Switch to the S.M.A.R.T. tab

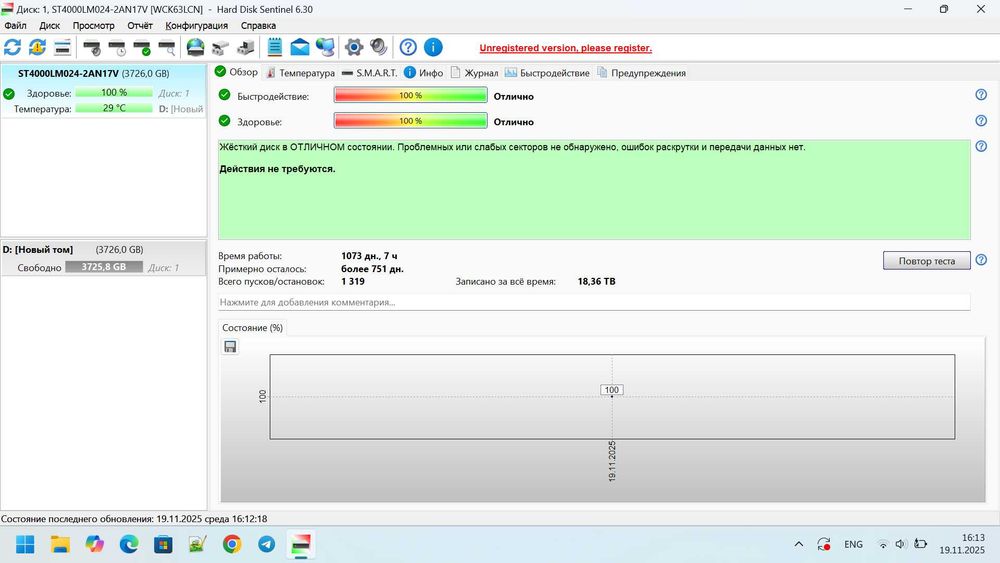coord(369,73)
